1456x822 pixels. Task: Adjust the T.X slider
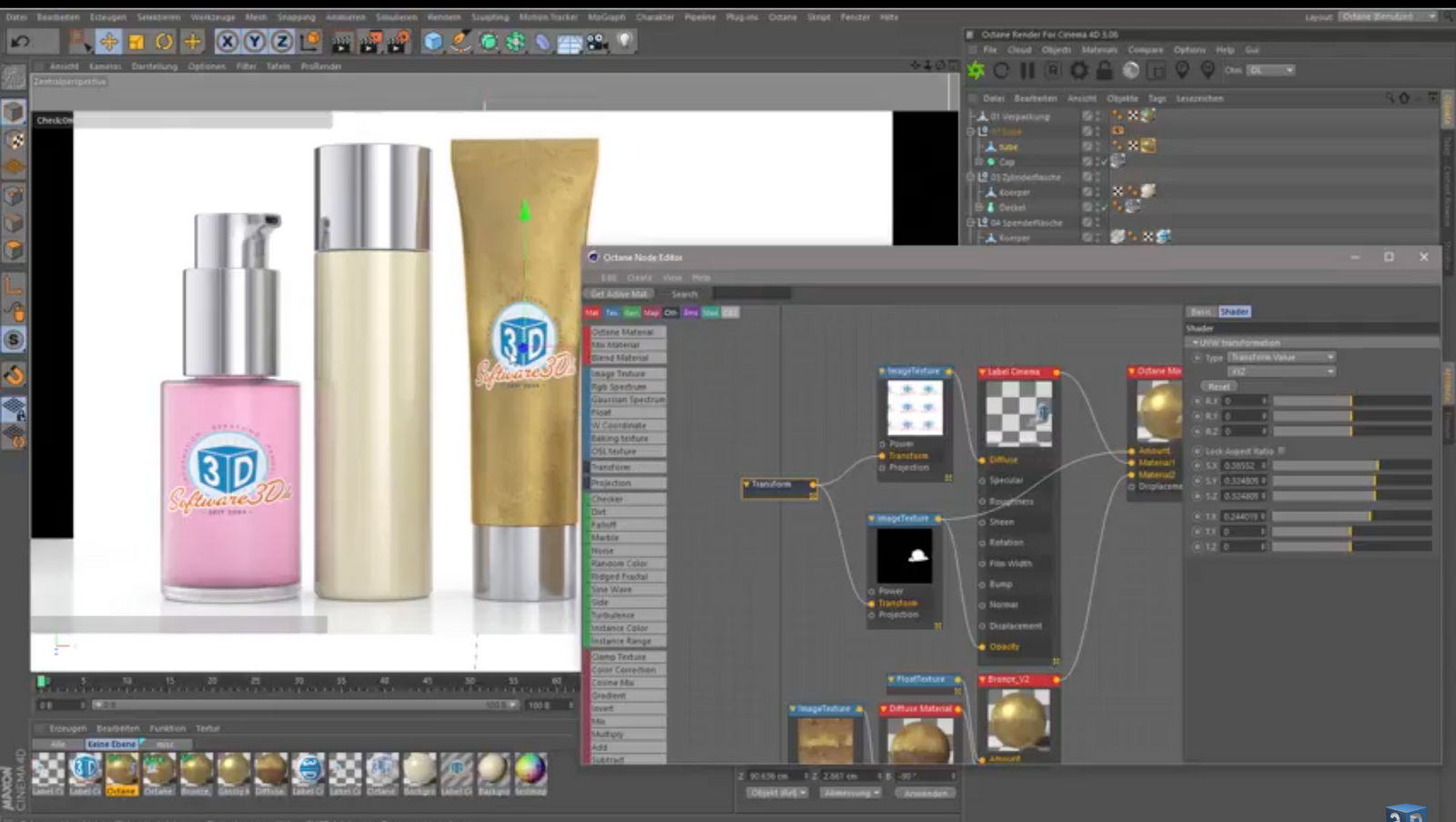pyautogui.click(x=1351, y=516)
